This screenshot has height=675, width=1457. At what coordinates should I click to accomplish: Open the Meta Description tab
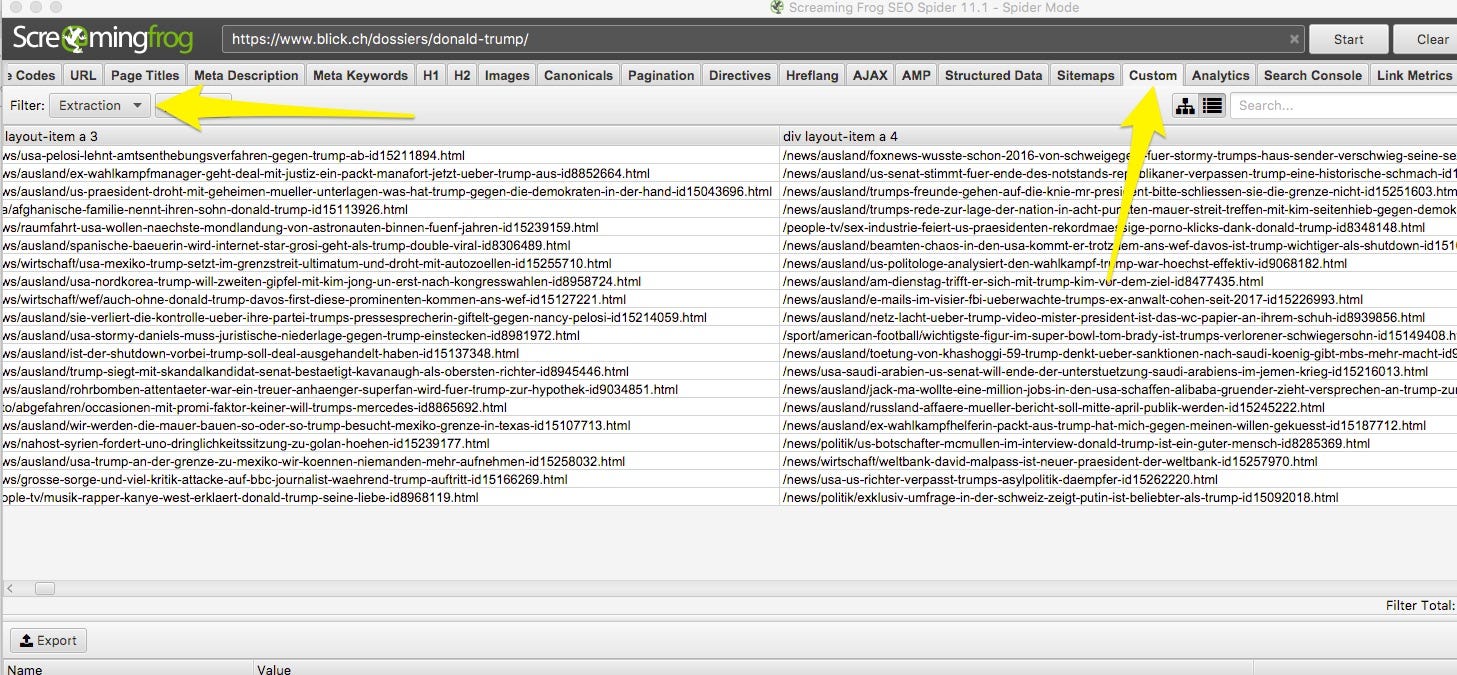point(246,75)
